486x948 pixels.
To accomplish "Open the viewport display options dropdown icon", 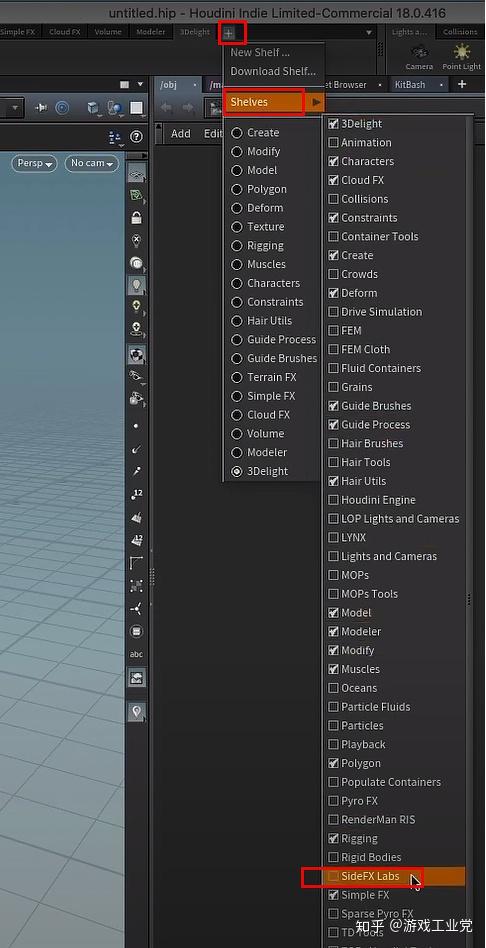I will pos(115,138).
